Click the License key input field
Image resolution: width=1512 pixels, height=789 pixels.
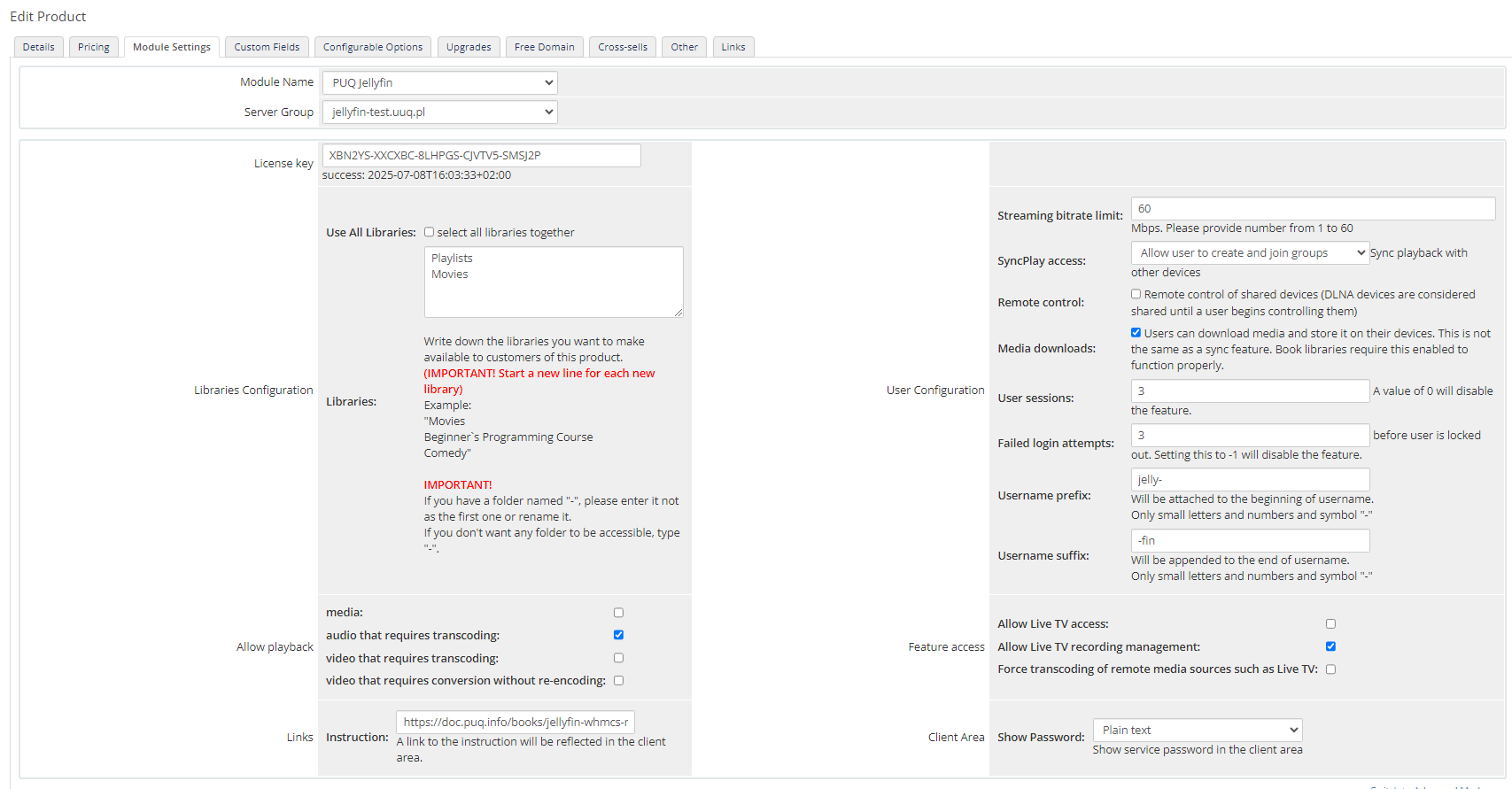481,155
